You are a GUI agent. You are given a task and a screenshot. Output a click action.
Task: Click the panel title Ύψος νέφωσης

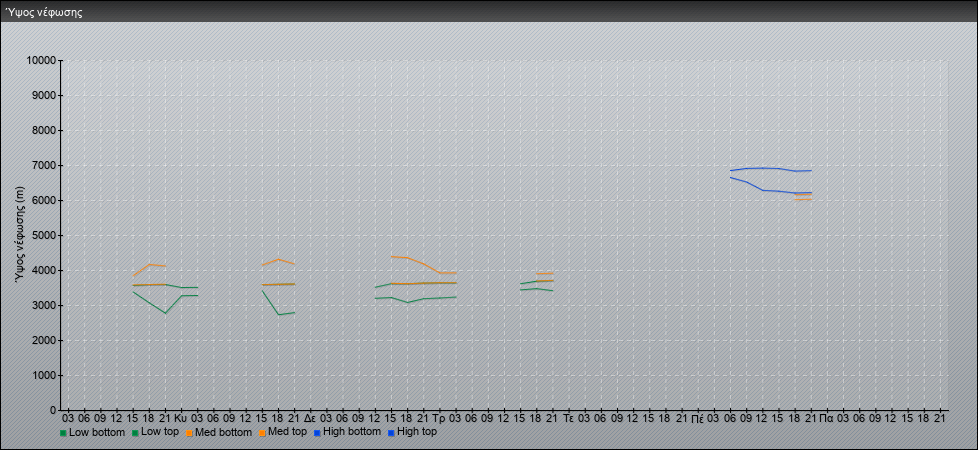(44, 12)
